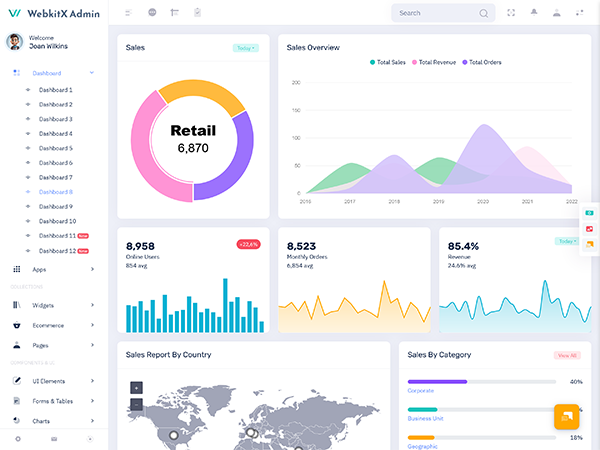Open the Today dropdown on Revenue card
600x450 pixels.
(x=567, y=241)
